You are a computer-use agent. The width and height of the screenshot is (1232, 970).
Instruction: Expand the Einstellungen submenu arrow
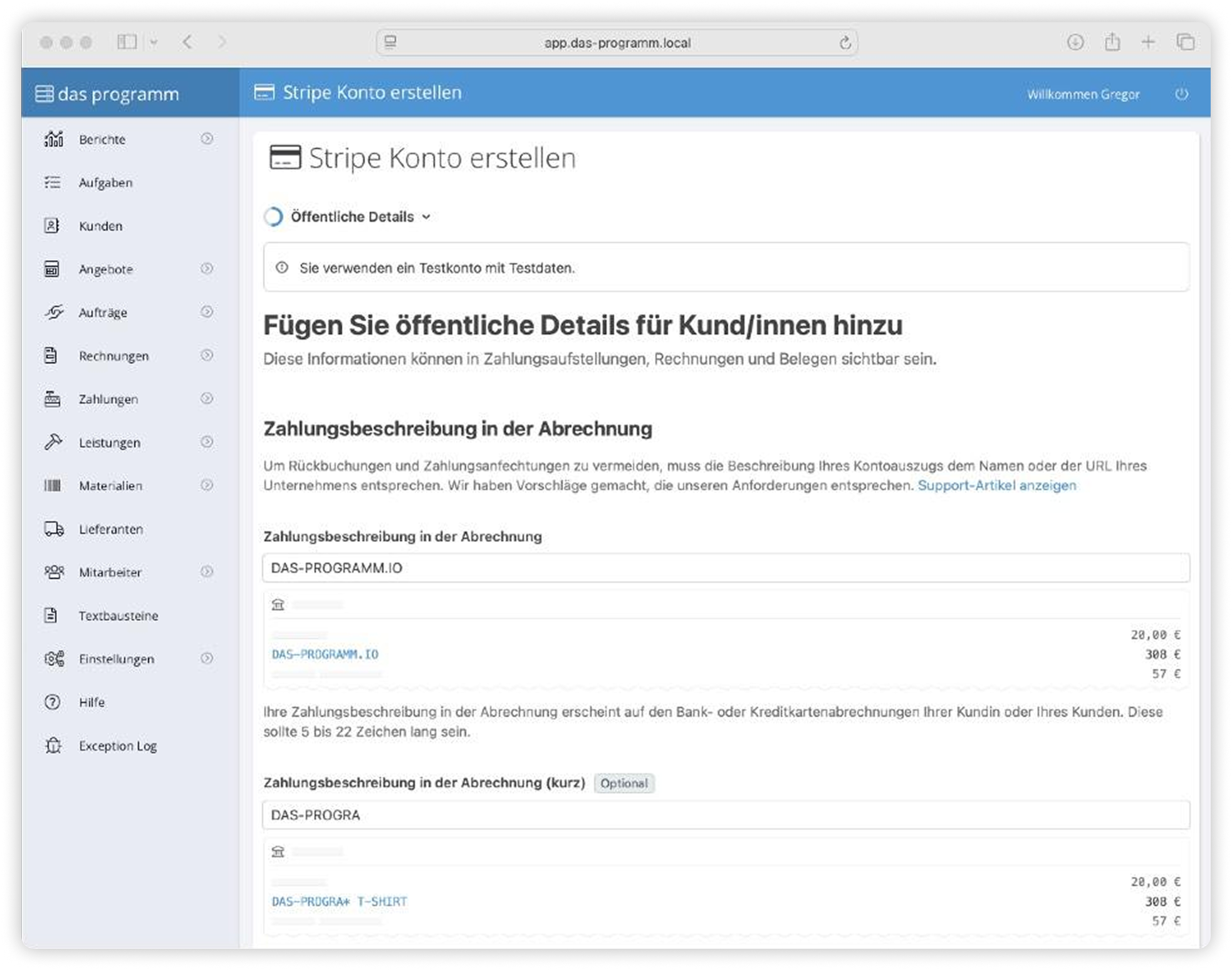coord(207,659)
